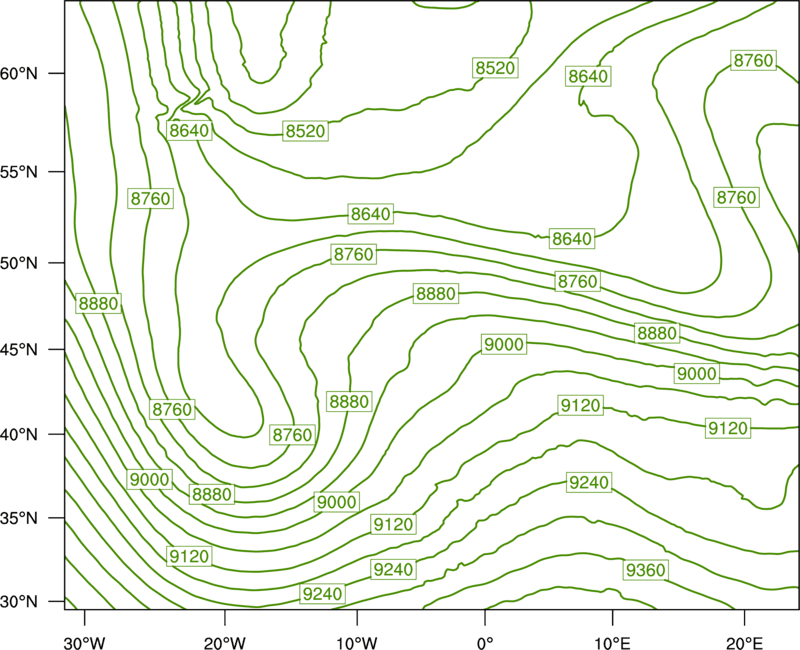Click the 0° longitude axis label

pos(485,643)
